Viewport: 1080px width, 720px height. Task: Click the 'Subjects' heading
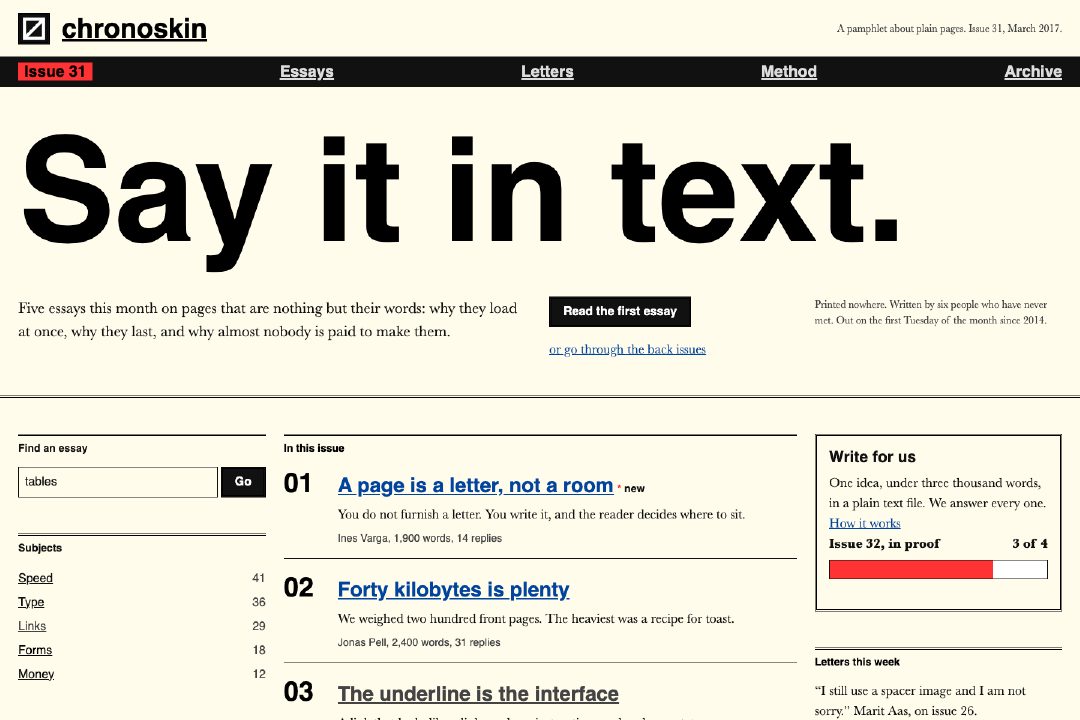tap(40, 548)
